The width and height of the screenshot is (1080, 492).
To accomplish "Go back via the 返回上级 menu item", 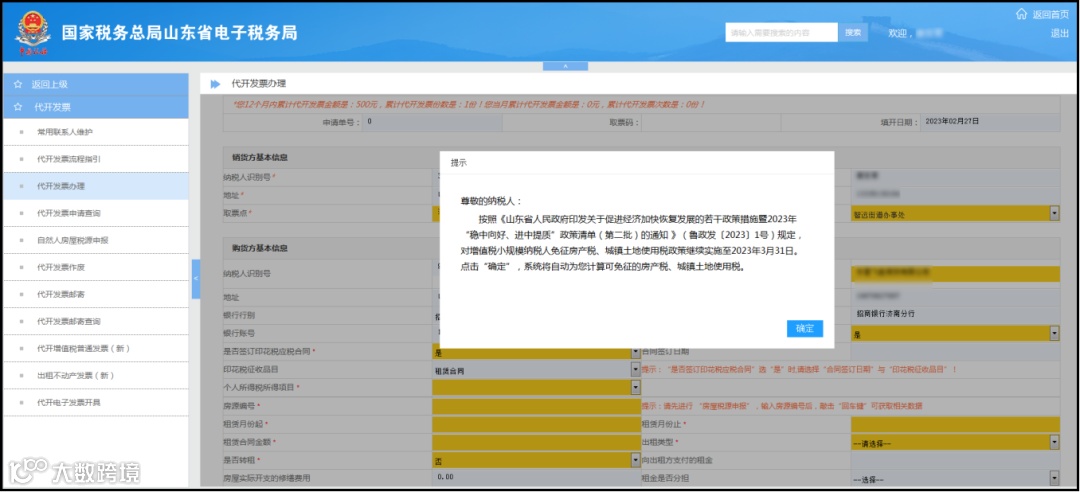I will [x=96, y=85].
